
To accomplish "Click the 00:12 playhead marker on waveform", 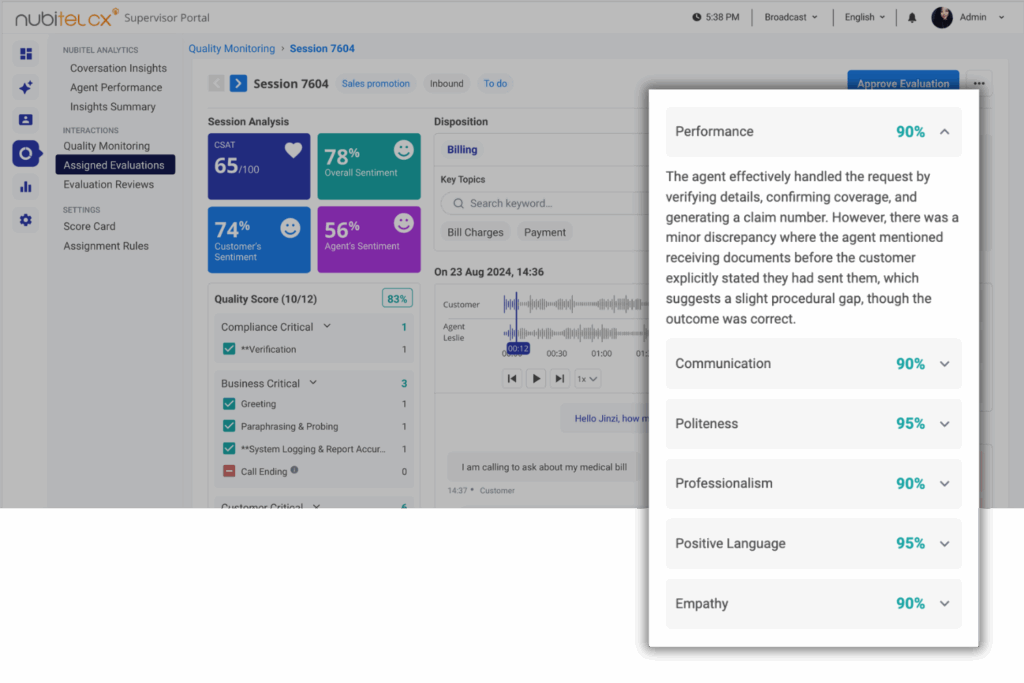I will pyautogui.click(x=518, y=349).
